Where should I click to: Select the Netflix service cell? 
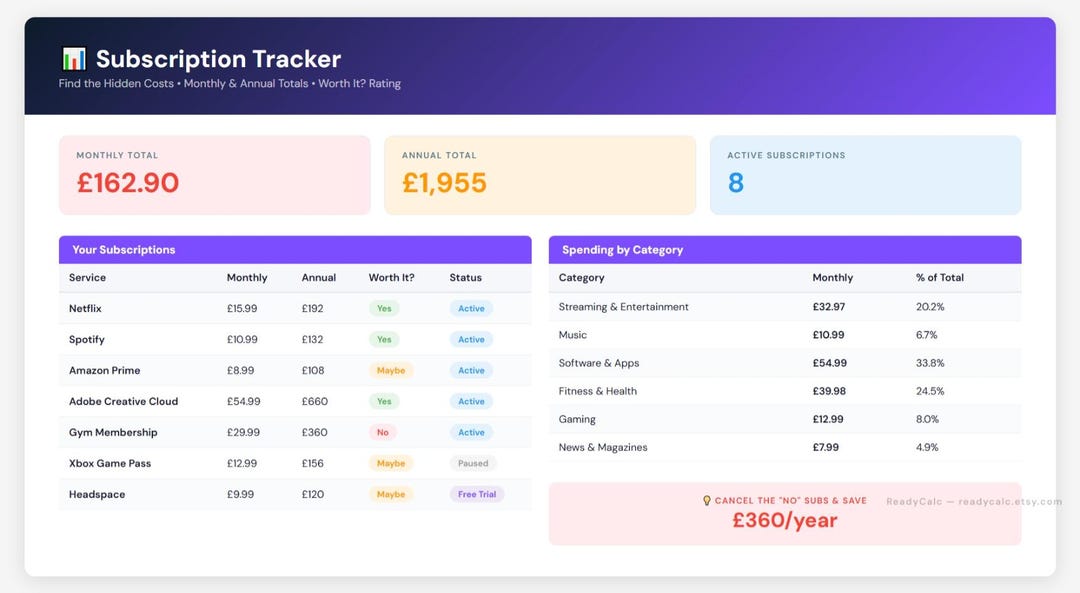point(85,309)
